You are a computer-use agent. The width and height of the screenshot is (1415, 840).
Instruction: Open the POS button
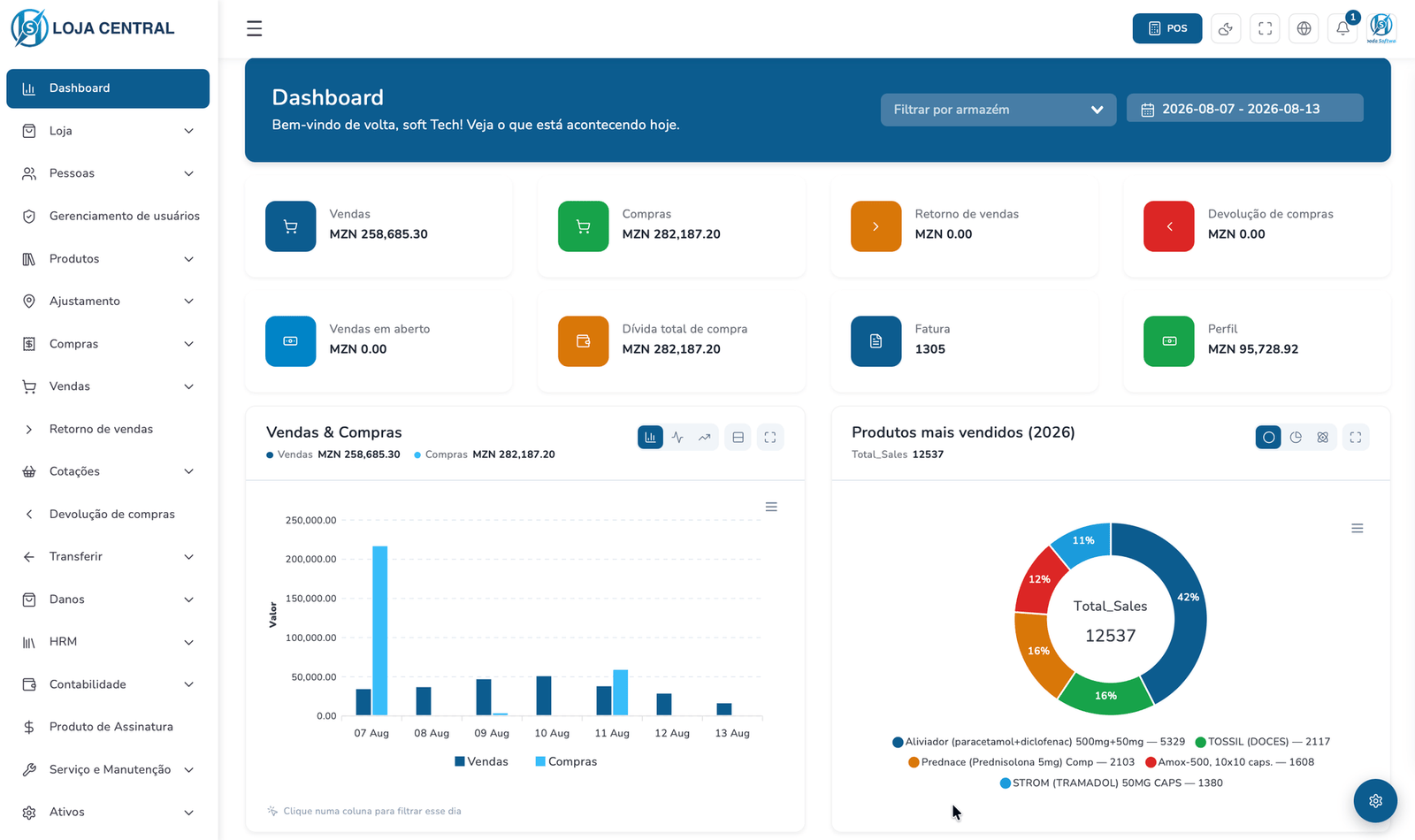1167,28
